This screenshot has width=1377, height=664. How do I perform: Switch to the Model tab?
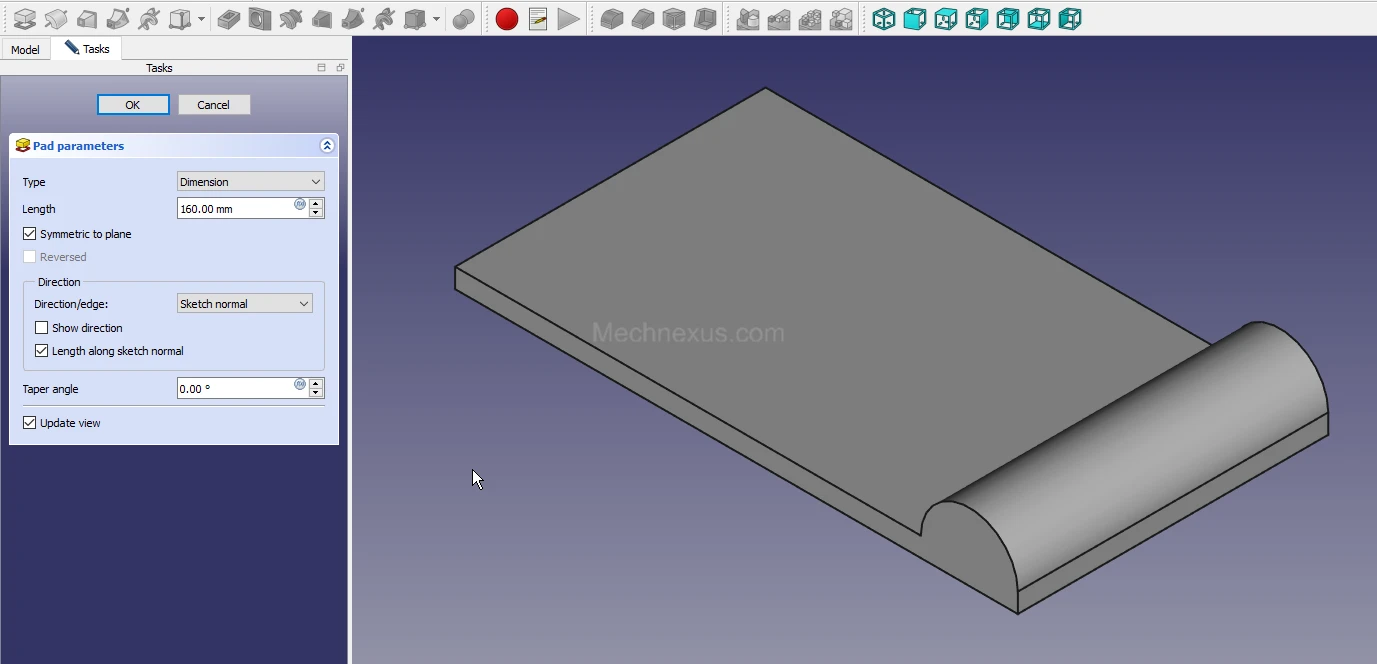point(25,49)
